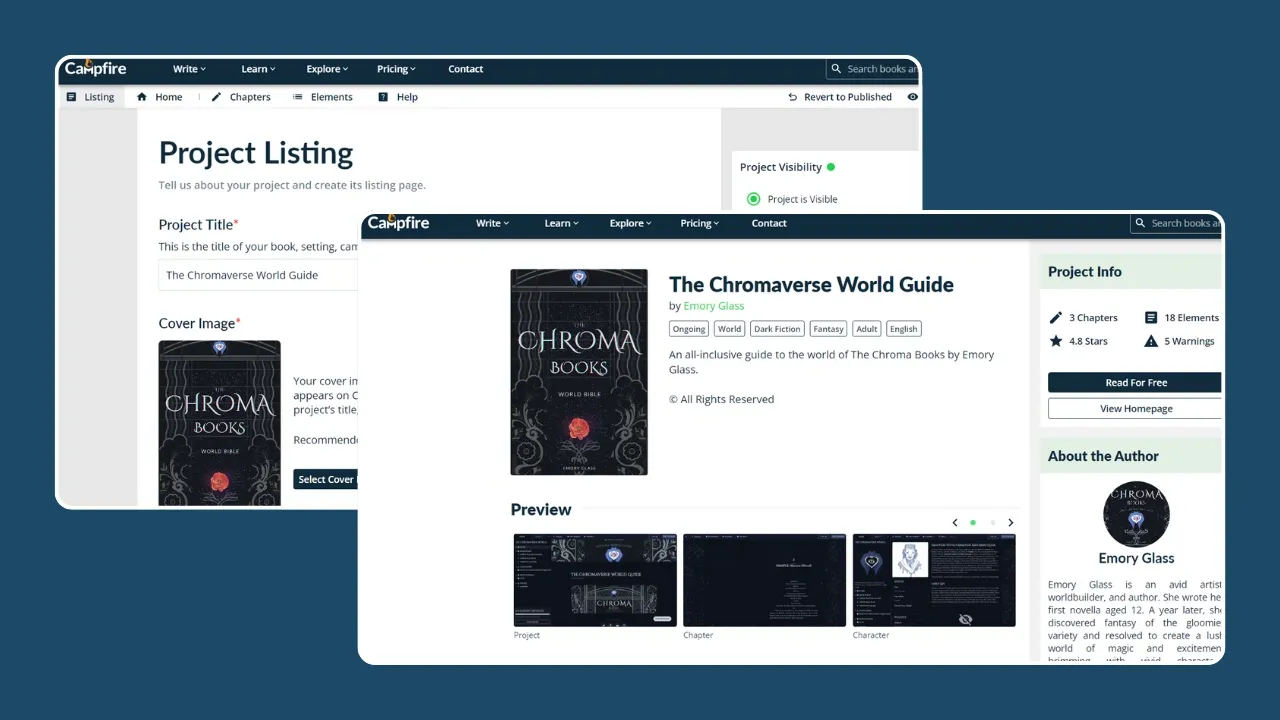This screenshot has width=1280, height=720.
Task: Select the active green carousel page dot
Action: tap(973, 523)
